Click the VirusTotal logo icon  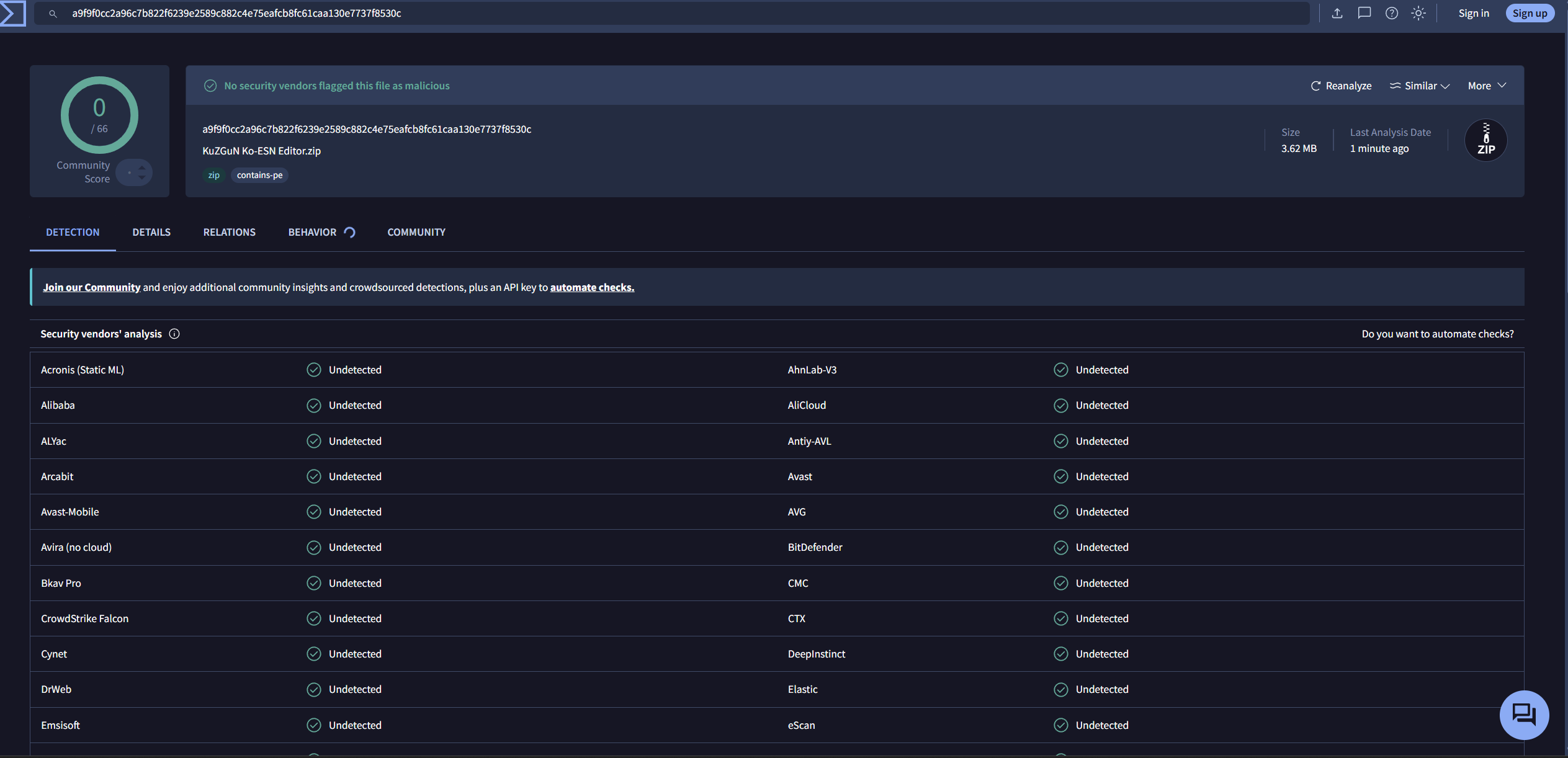(x=12, y=13)
